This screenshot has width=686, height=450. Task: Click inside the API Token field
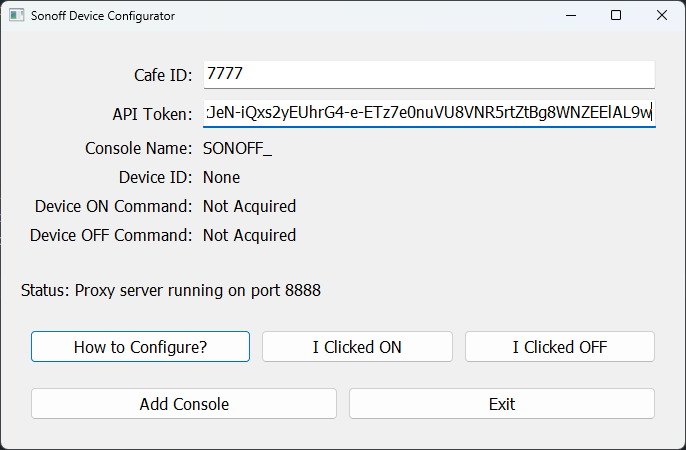pos(428,113)
